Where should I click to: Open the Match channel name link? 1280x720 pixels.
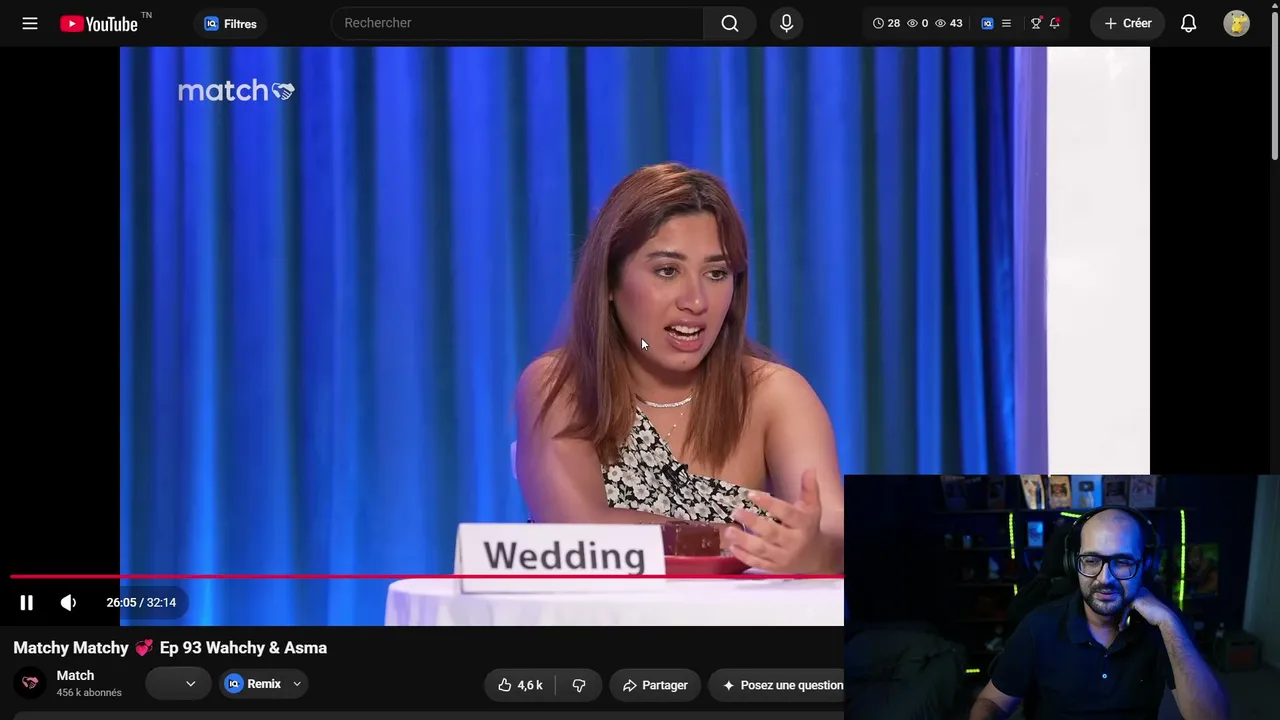[x=75, y=676]
